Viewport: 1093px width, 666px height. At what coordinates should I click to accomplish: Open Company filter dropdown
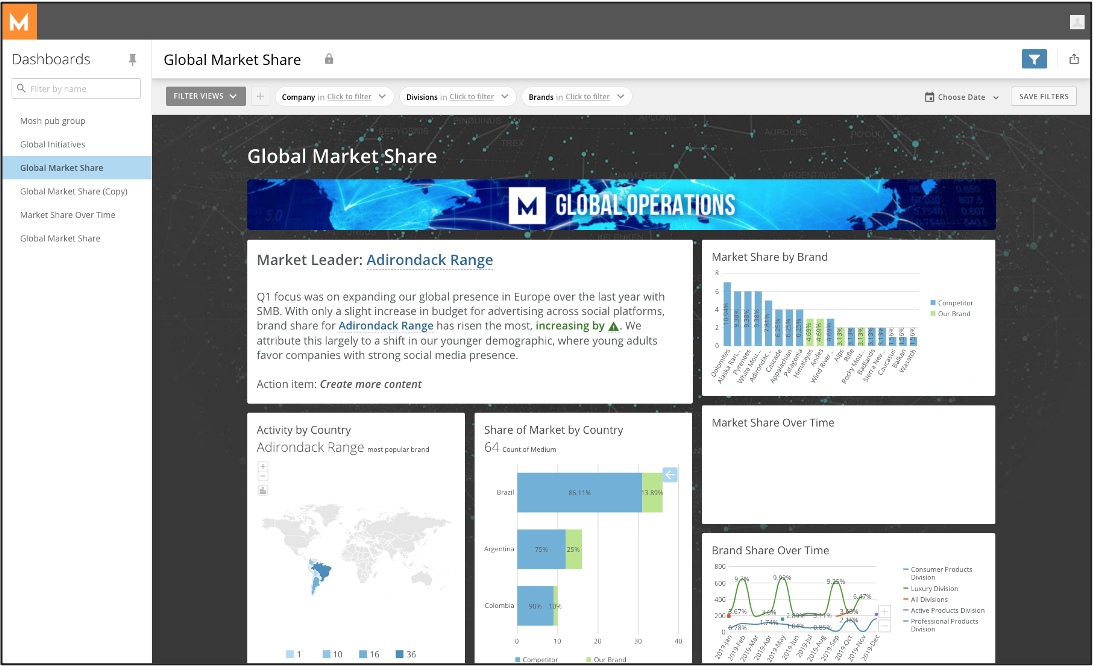click(x=335, y=97)
